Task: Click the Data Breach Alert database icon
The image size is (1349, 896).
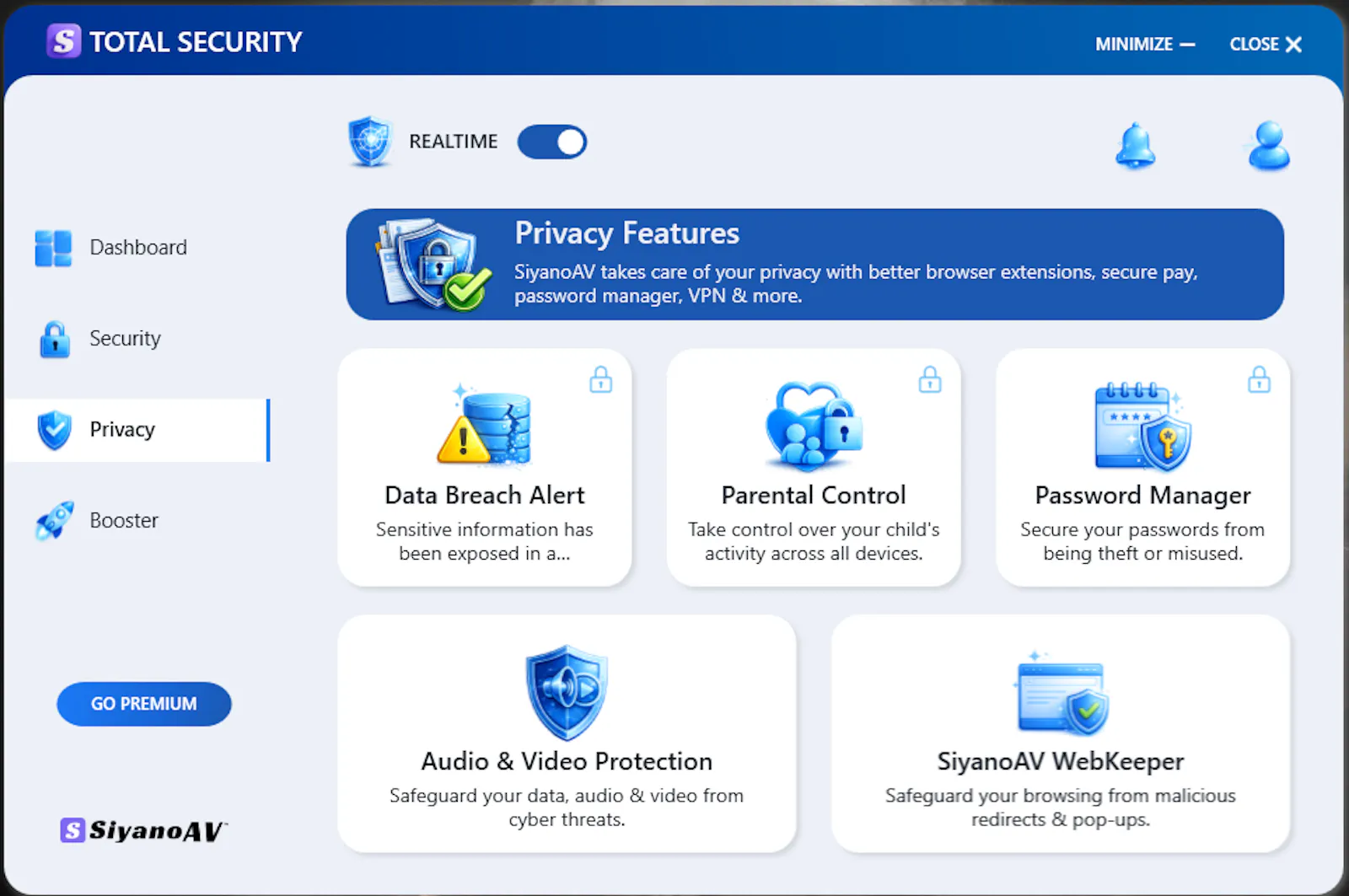Action: 485,426
